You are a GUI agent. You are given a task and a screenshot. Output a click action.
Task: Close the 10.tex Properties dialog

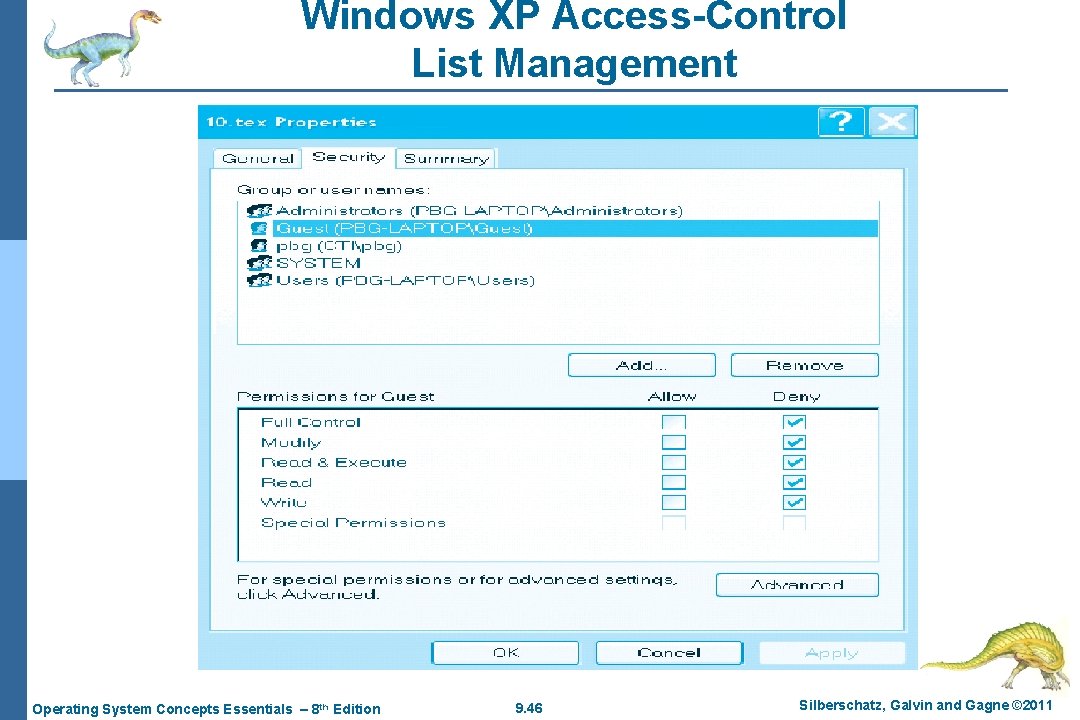click(x=892, y=122)
